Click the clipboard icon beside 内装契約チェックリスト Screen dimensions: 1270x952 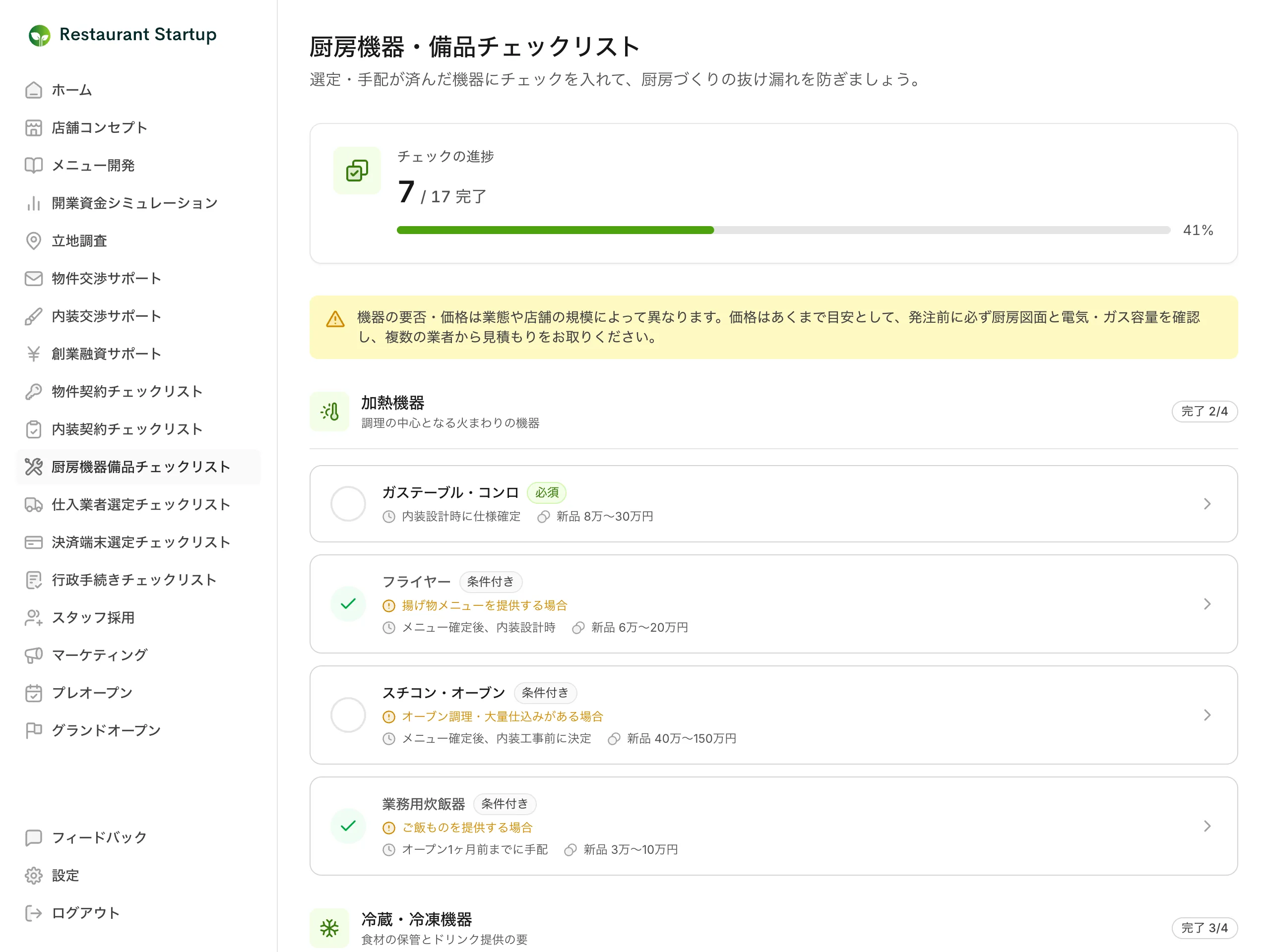pyautogui.click(x=34, y=429)
